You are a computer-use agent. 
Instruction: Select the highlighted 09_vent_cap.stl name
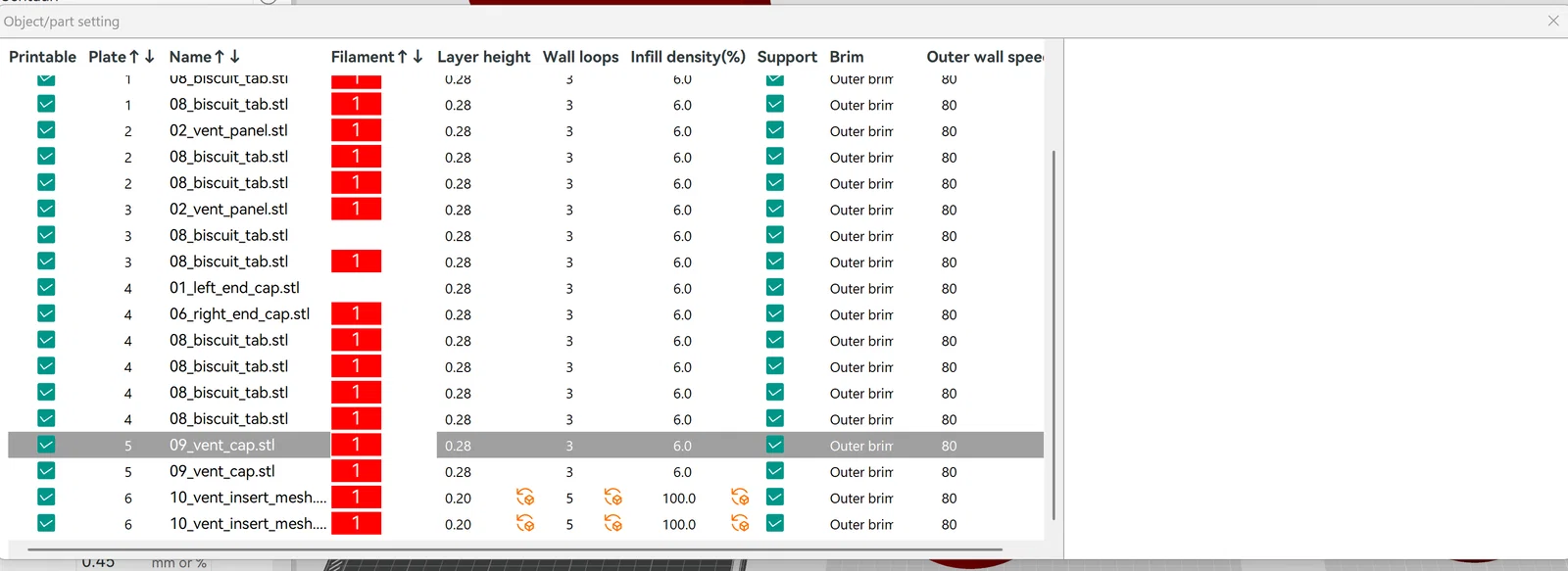(221, 445)
